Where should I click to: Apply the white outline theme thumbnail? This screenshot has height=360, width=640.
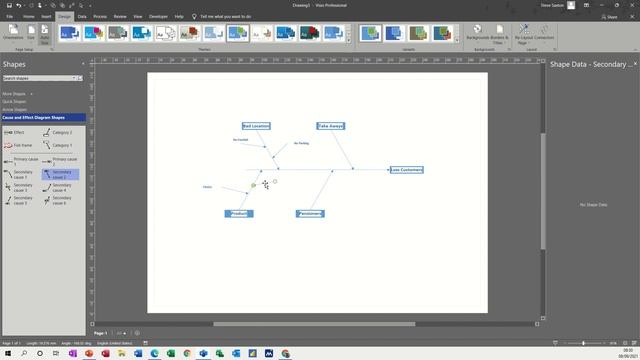point(166,33)
